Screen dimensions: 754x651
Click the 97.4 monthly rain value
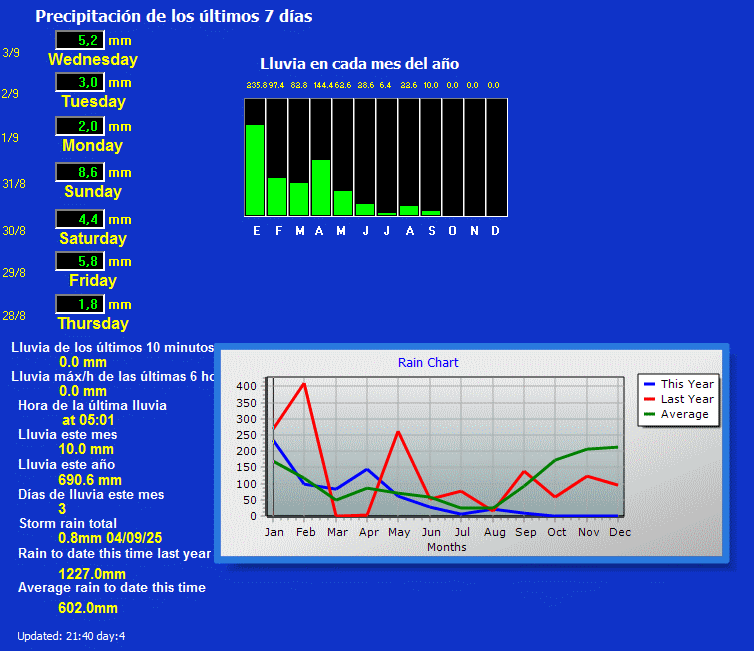[x=276, y=85]
